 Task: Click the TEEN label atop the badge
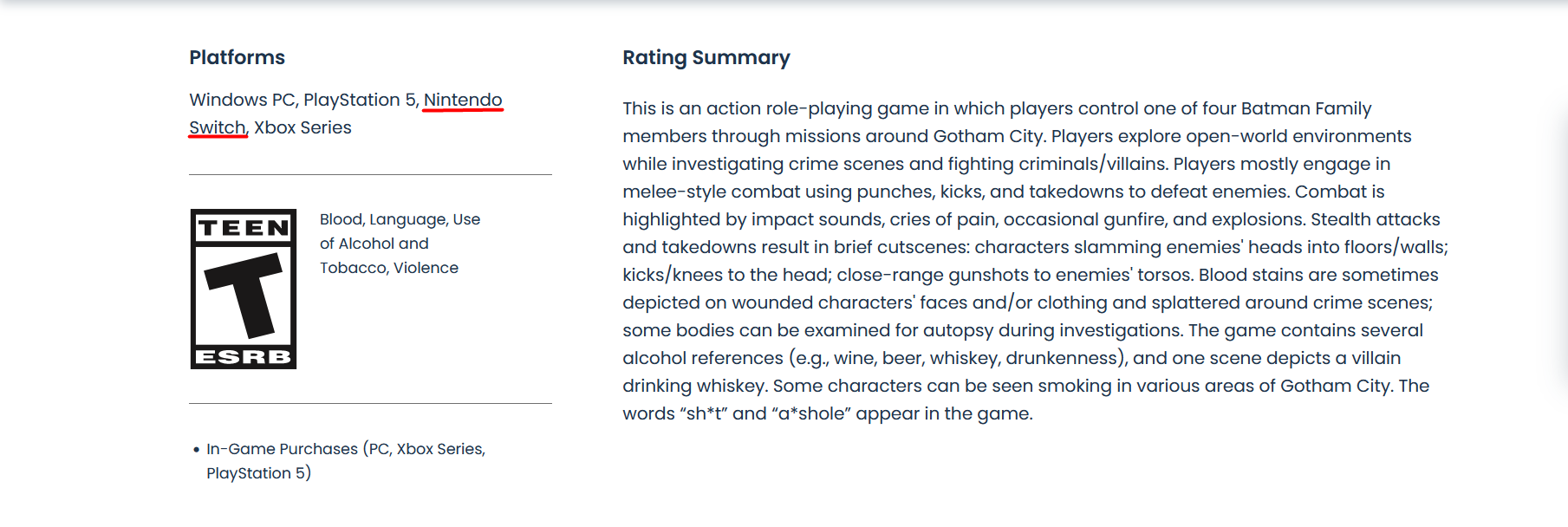[x=244, y=228]
